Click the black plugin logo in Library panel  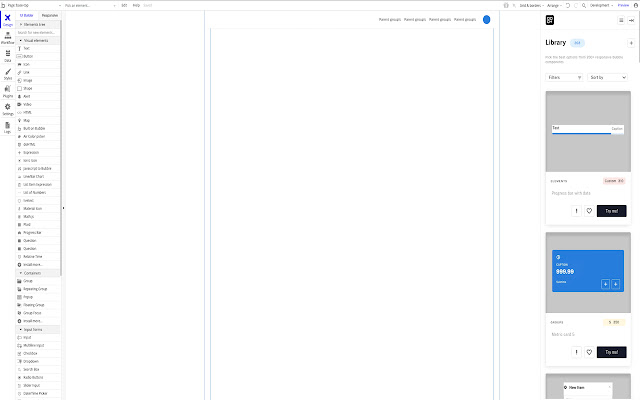(550, 20)
